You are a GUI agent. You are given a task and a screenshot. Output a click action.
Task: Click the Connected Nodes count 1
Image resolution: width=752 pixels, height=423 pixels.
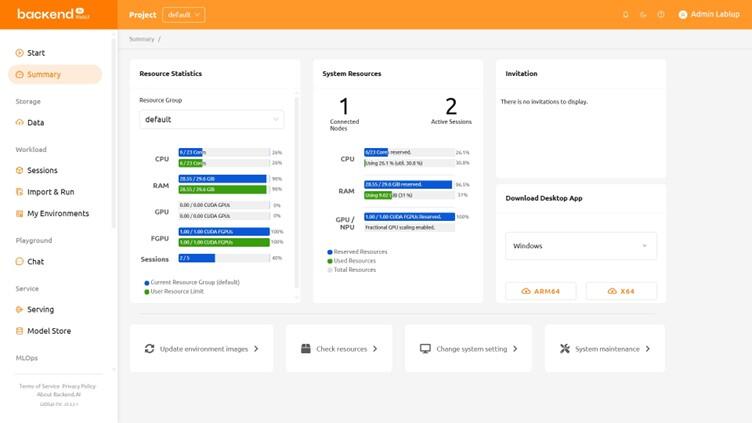pyautogui.click(x=344, y=106)
